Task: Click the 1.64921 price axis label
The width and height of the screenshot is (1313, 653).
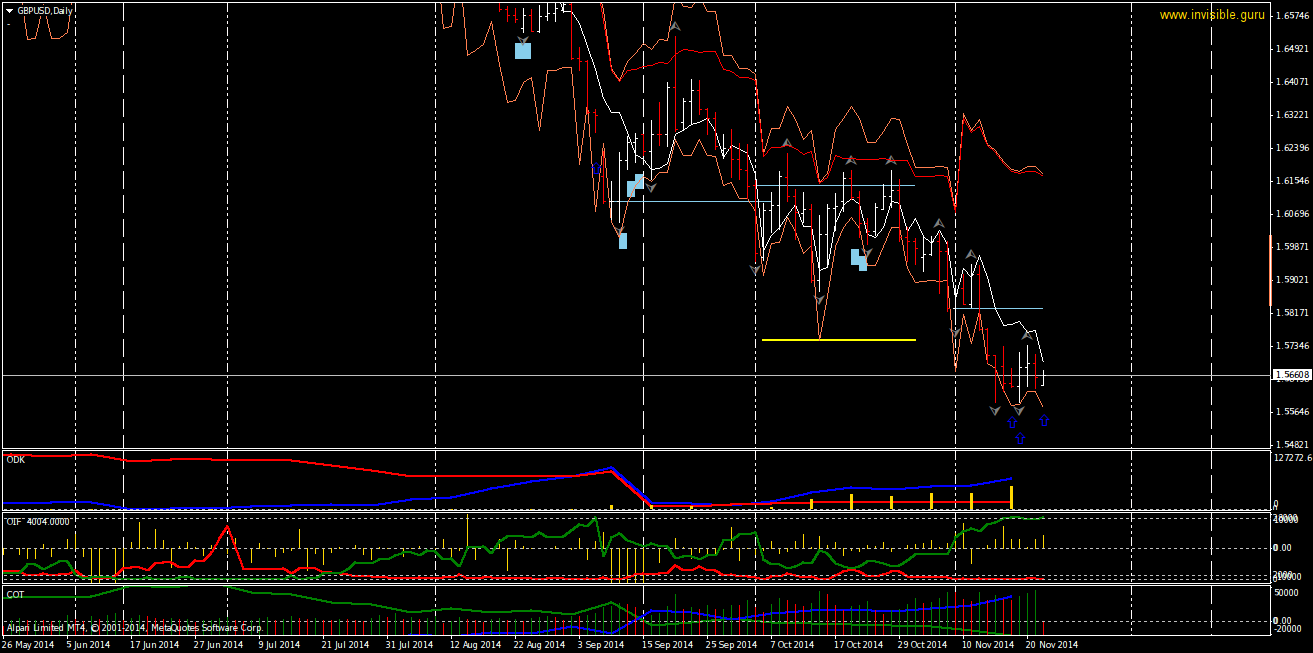Action: coord(1294,49)
